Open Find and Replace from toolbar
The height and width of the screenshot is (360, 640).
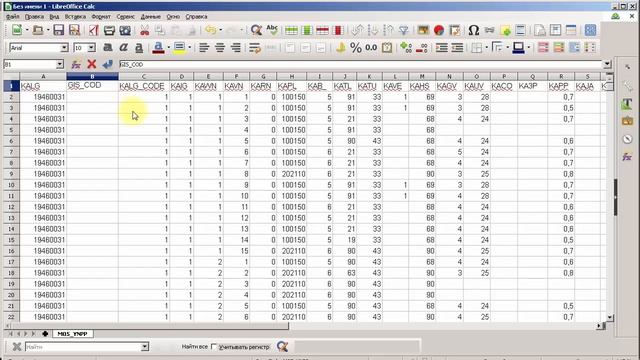(256, 30)
